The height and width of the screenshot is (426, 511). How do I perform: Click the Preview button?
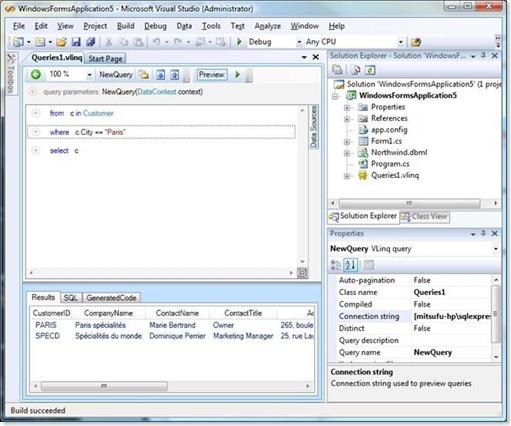tap(212, 74)
